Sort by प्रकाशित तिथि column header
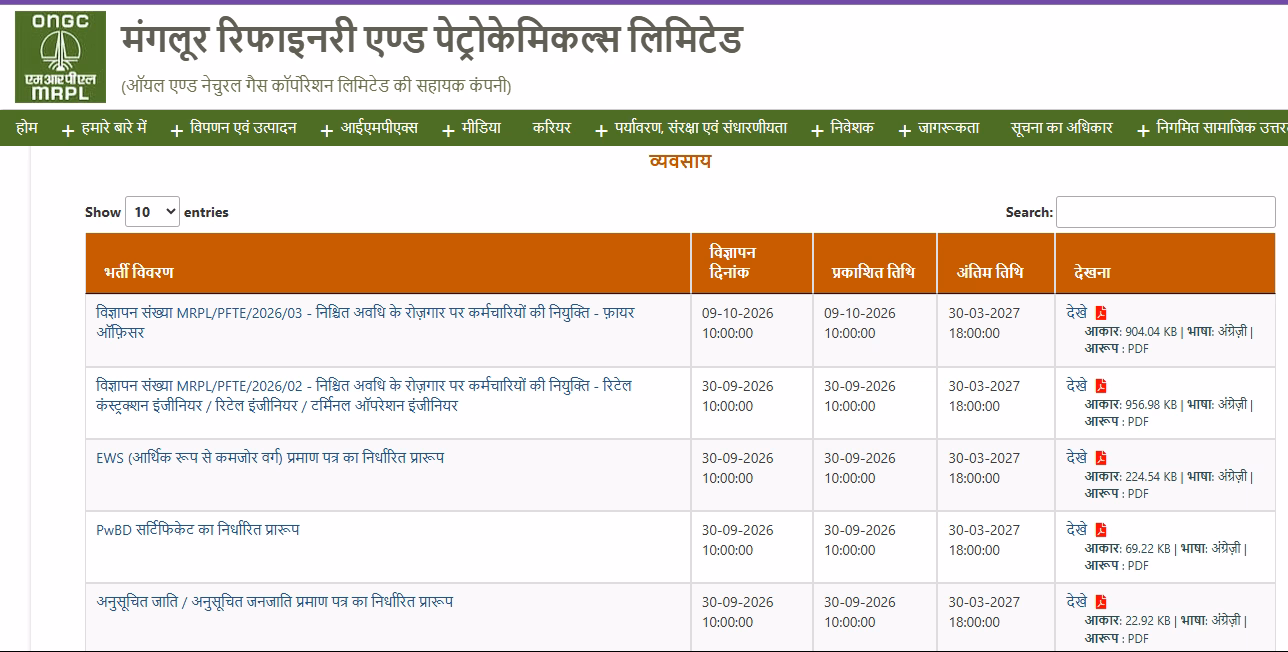Image resolution: width=1288 pixels, height=652 pixels. (x=874, y=263)
